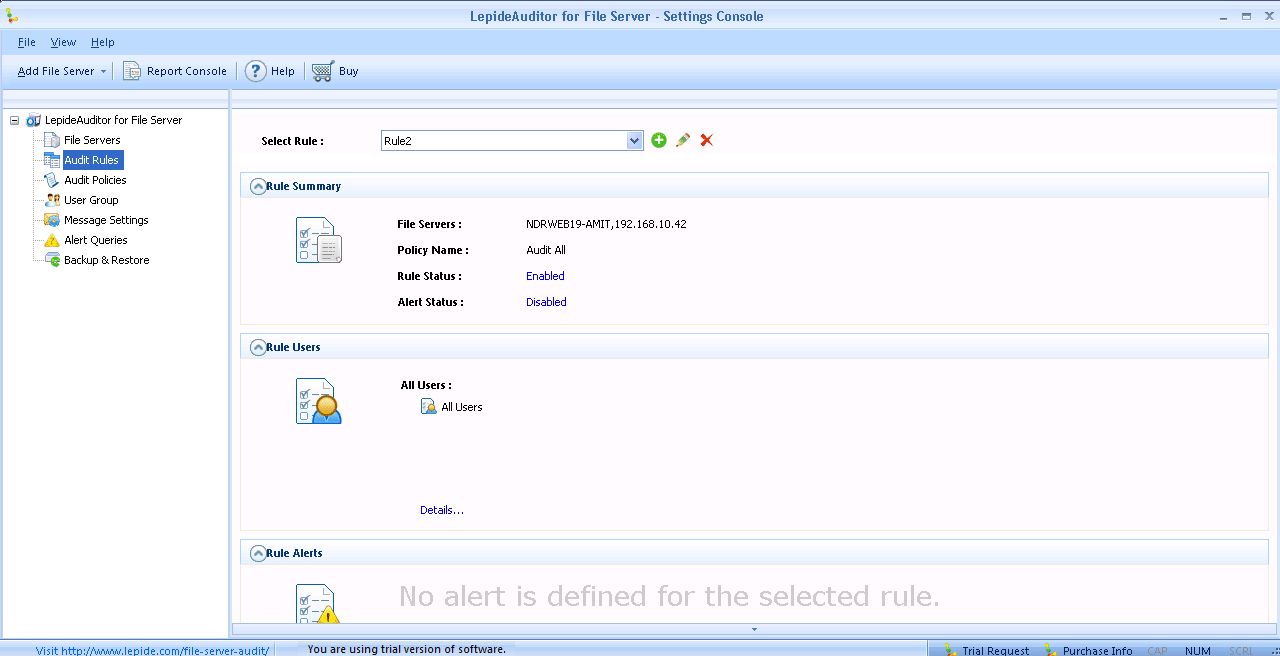Click the File Servers tree icon
Screen dimensions: 1280x656
(x=52, y=140)
